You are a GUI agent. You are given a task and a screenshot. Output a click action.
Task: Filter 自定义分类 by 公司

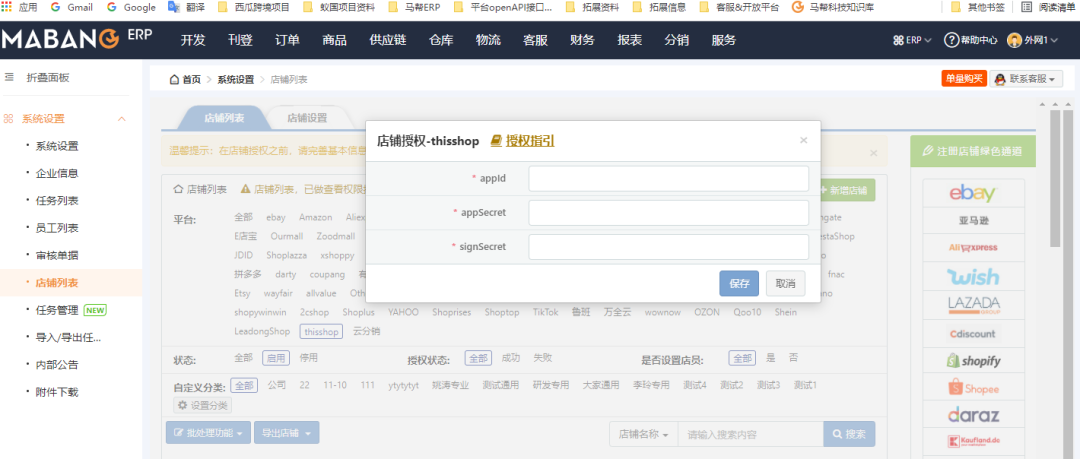coord(277,385)
